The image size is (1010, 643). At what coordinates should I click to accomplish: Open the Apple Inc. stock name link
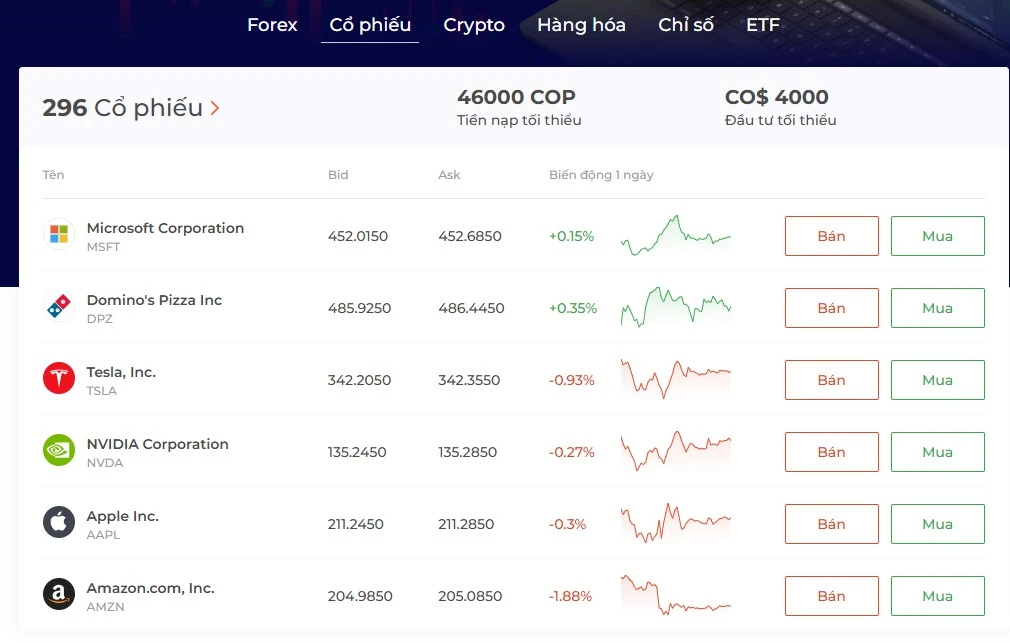tap(123, 516)
